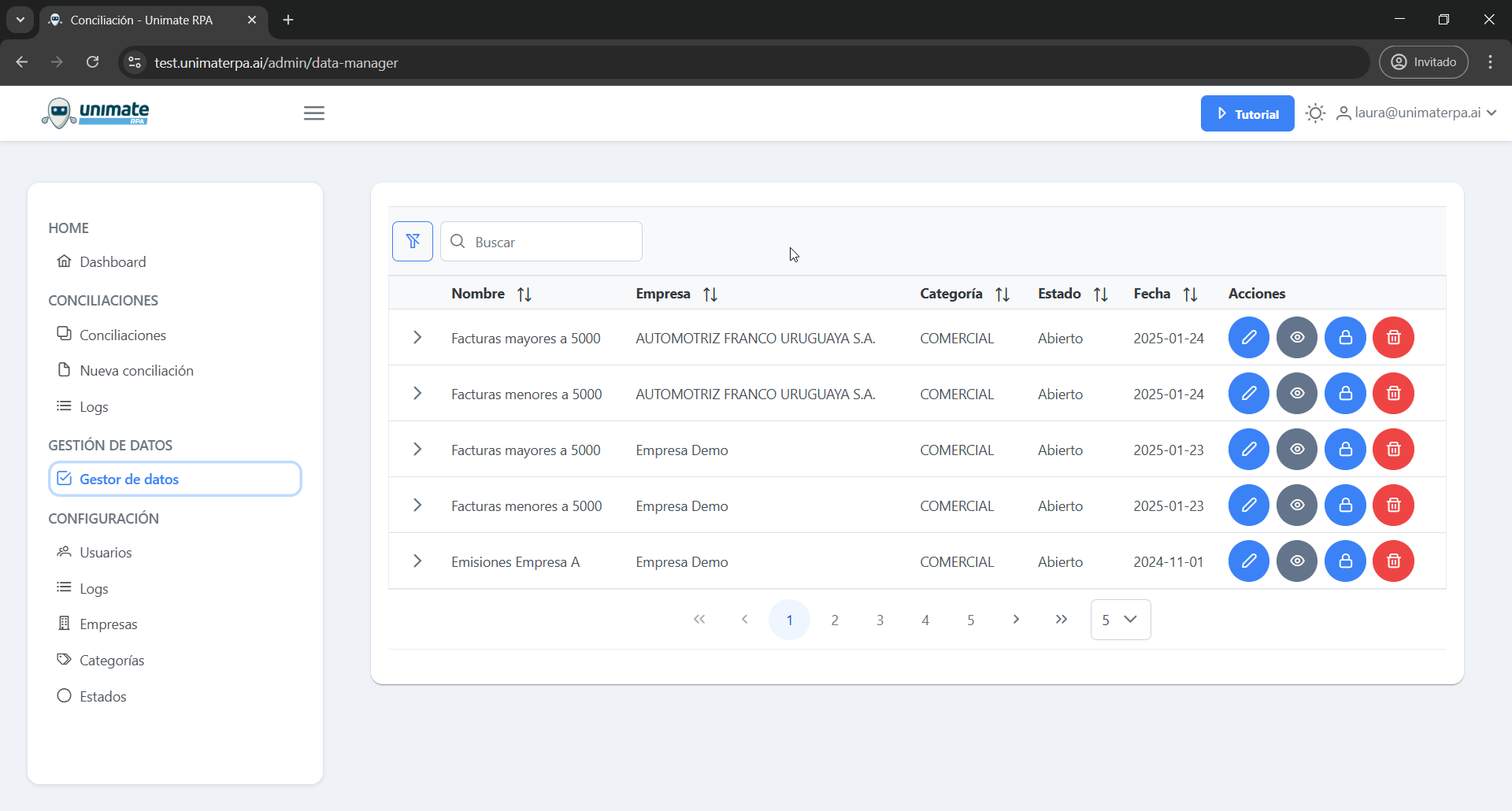Click the Unimate RPA logo
Image resolution: width=1512 pixels, height=811 pixels.
pos(95,113)
